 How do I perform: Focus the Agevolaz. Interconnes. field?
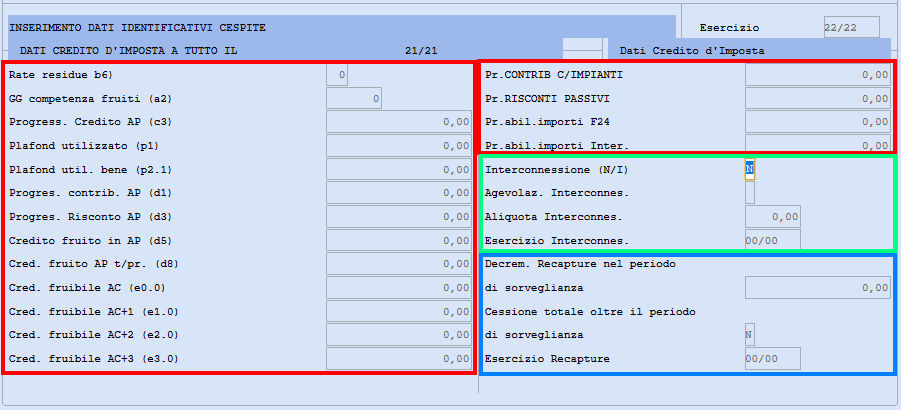point(750,193)
